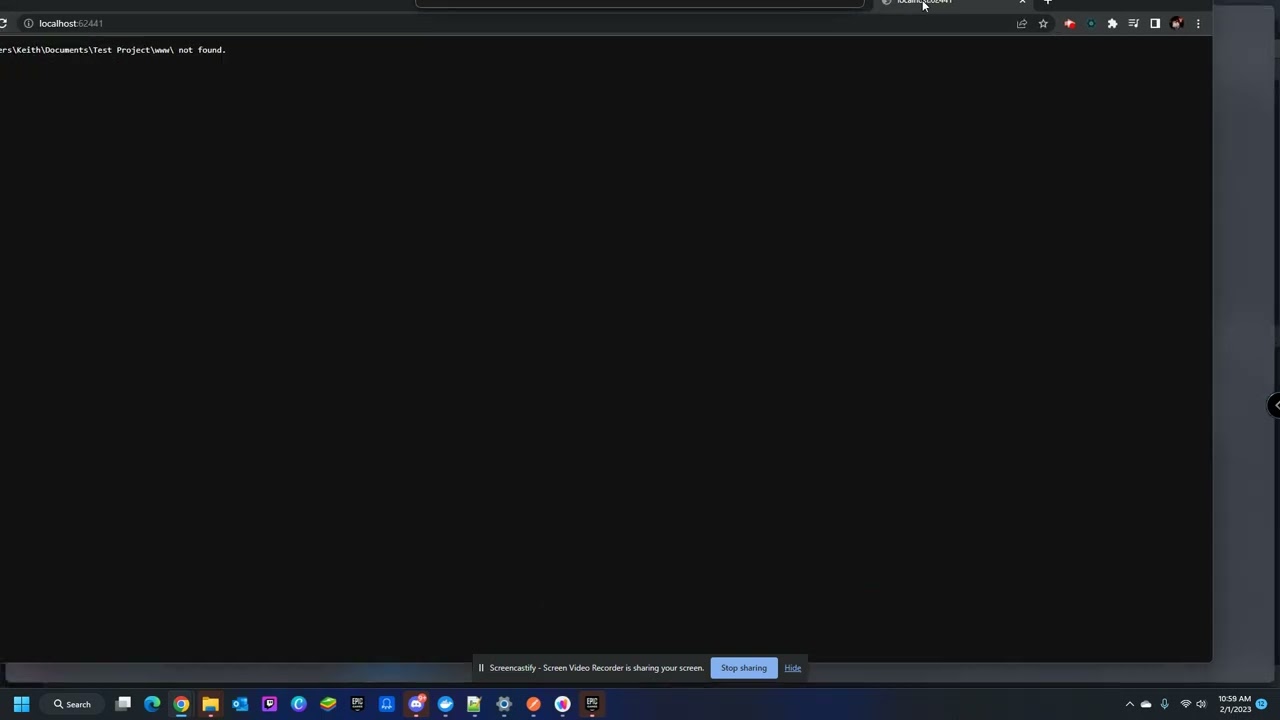Open the orange round taskbar app
Image resolution: width=1280 pixels, height=720 pixels.
(533, 704)
